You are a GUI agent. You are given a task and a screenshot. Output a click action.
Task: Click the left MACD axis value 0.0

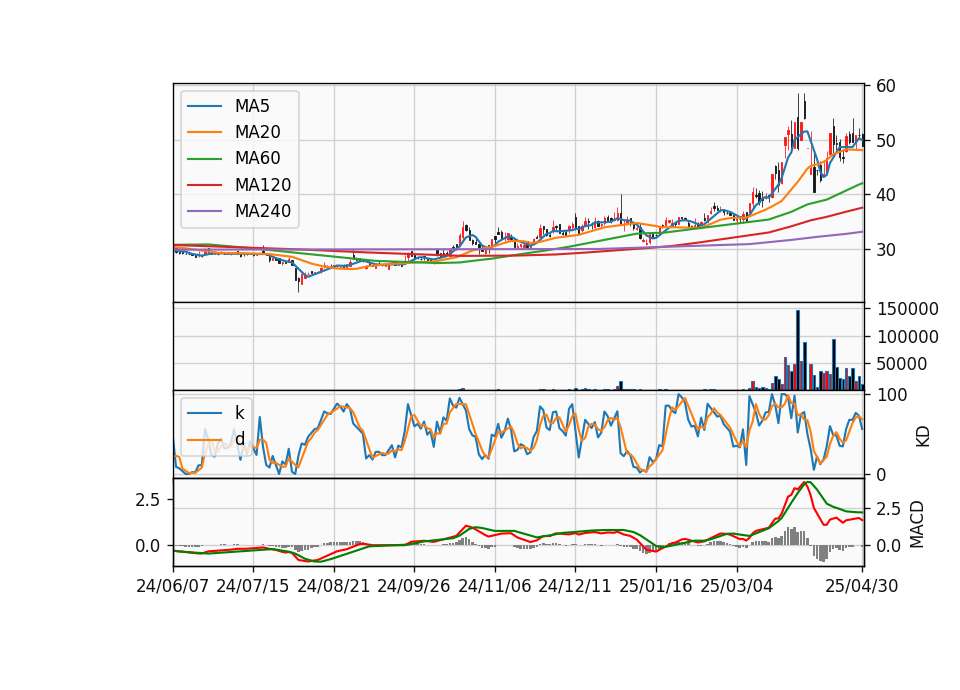pyautogui.click(x=147, y=546)
